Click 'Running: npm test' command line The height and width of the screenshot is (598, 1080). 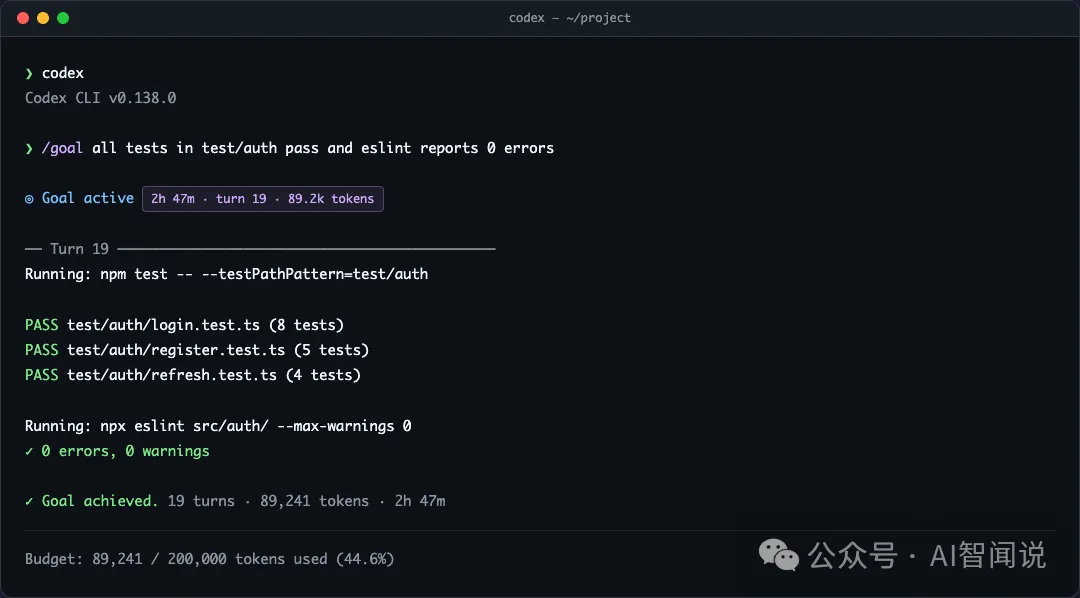coord(226,274)
